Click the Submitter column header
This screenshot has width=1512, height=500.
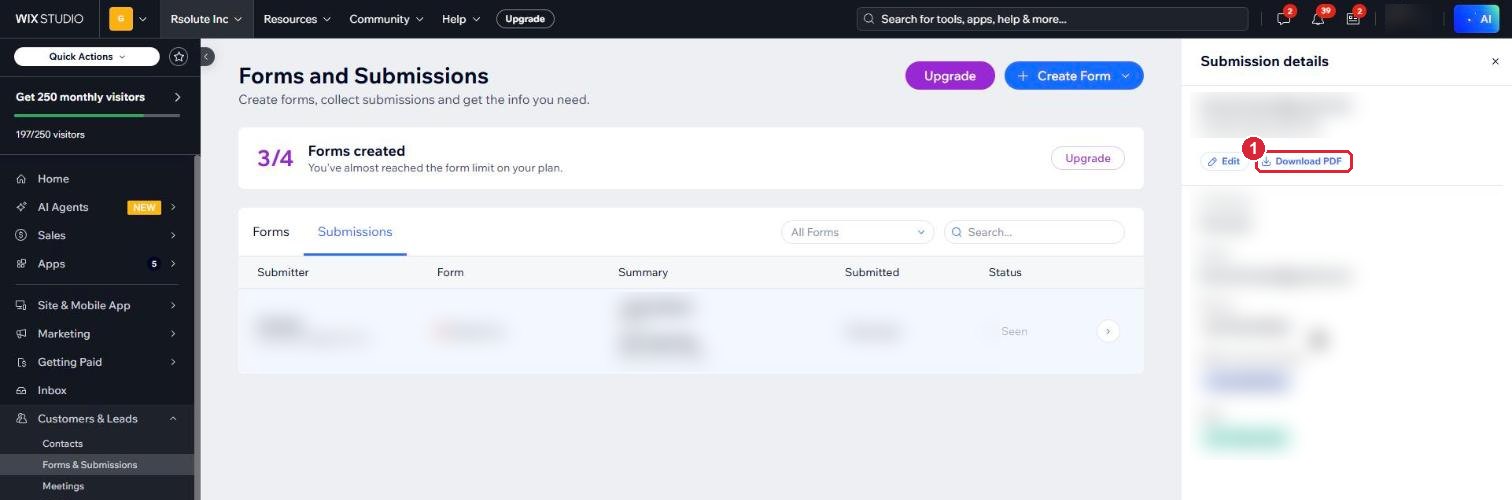pyautogui.click(x=283, y=272)
